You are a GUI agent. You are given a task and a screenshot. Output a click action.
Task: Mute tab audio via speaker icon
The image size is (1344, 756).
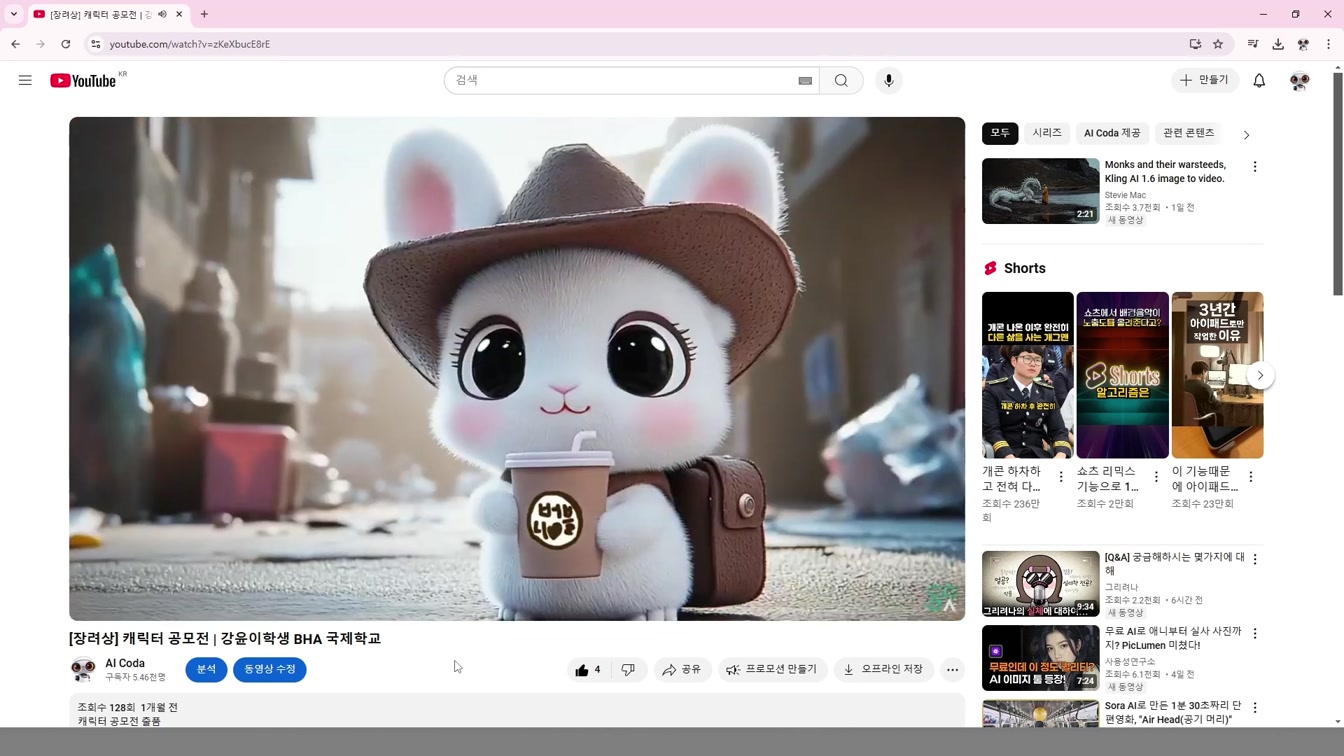pos(162,14)
